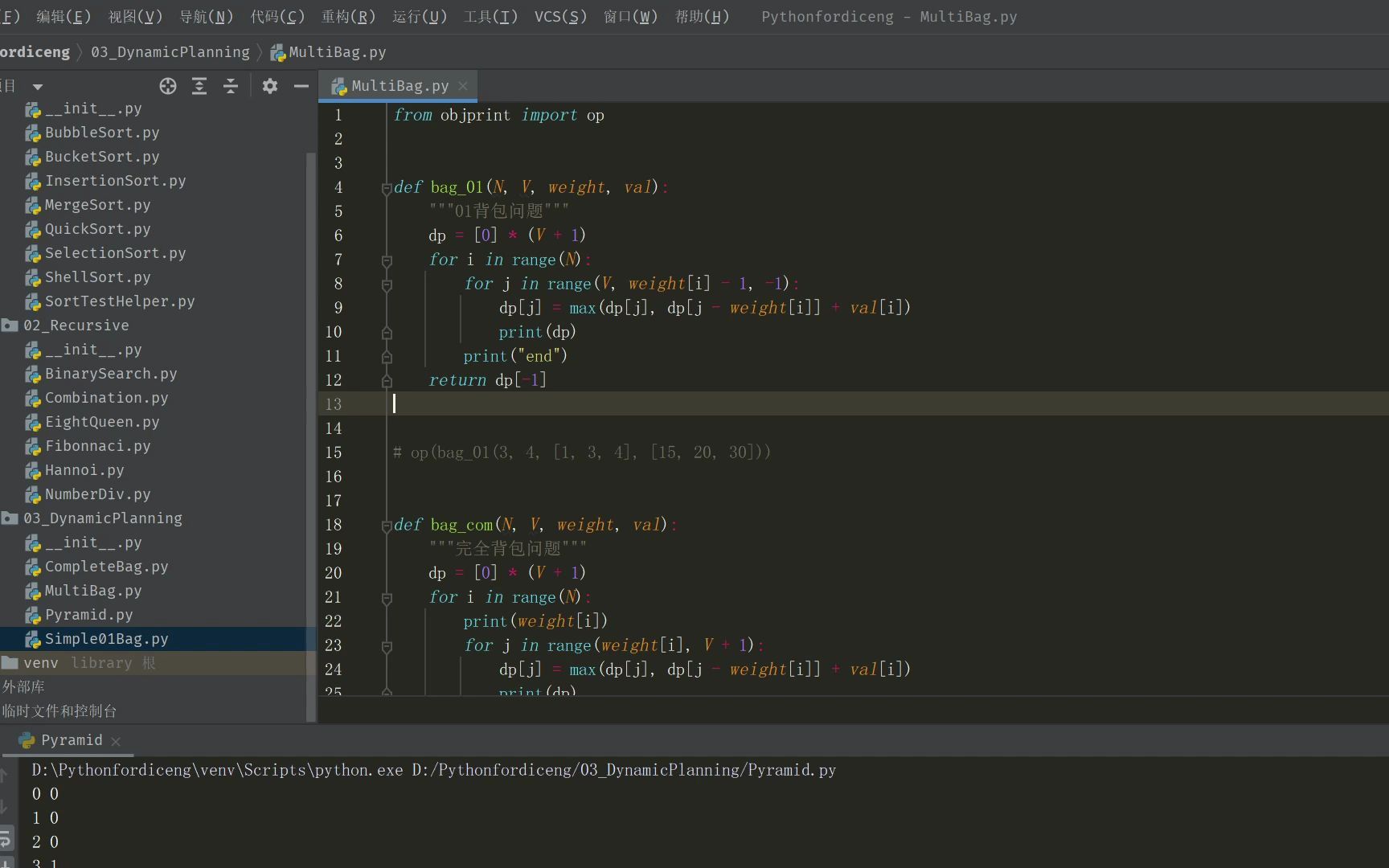Rerun Pyramid using the rerun icon
Viewport: 1389px width, 868px height.
[7, 837]
